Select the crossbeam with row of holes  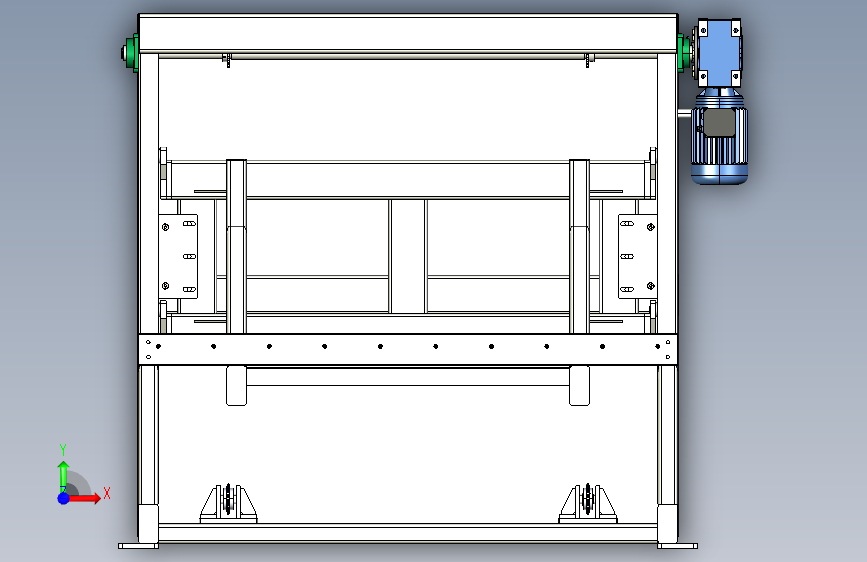pyautogui.click(x=408, y=349)
